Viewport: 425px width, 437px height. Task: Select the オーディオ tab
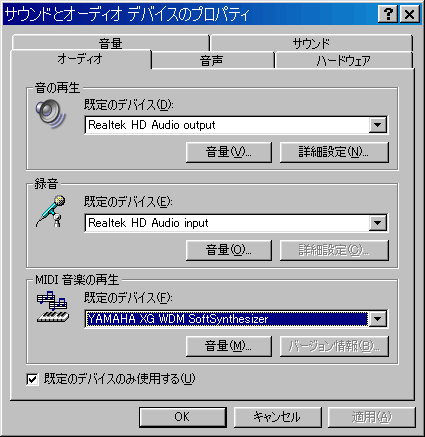pos(80,59)
